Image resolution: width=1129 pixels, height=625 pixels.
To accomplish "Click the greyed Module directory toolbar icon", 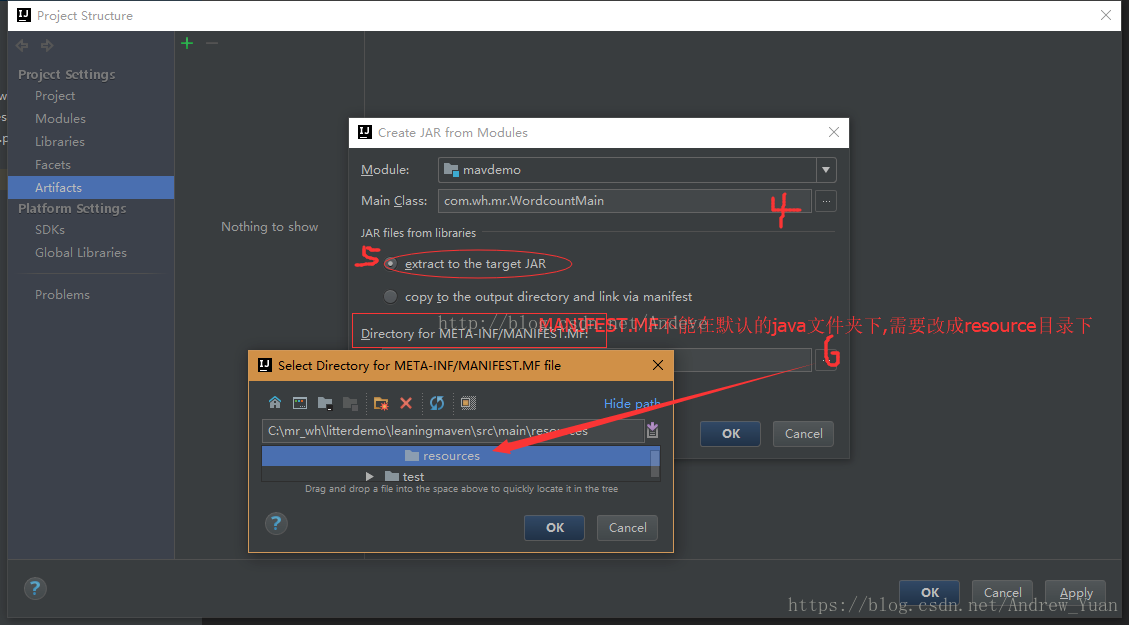I will click(350, 403).
